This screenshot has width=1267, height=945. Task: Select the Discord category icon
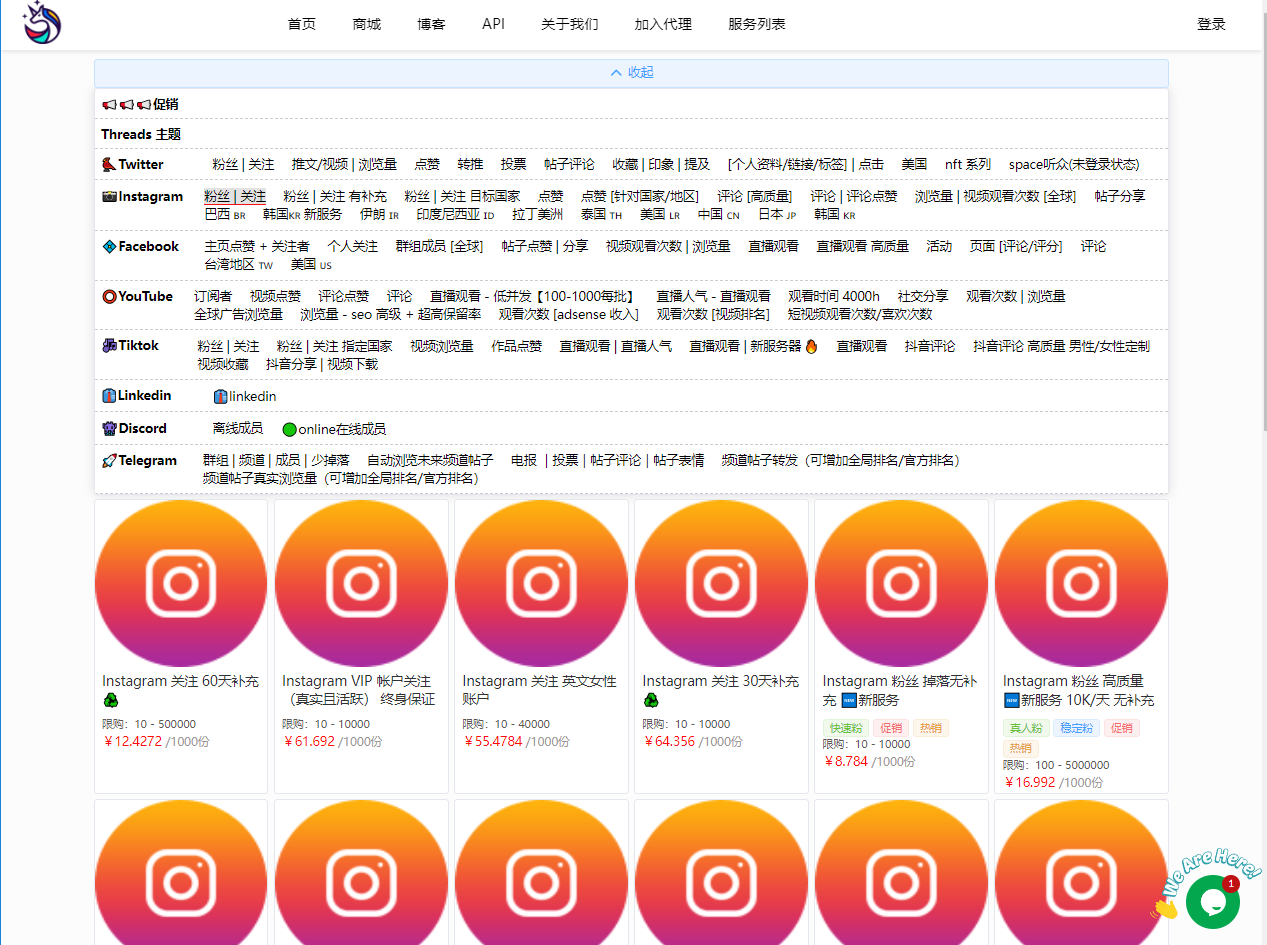click(109, 428)
